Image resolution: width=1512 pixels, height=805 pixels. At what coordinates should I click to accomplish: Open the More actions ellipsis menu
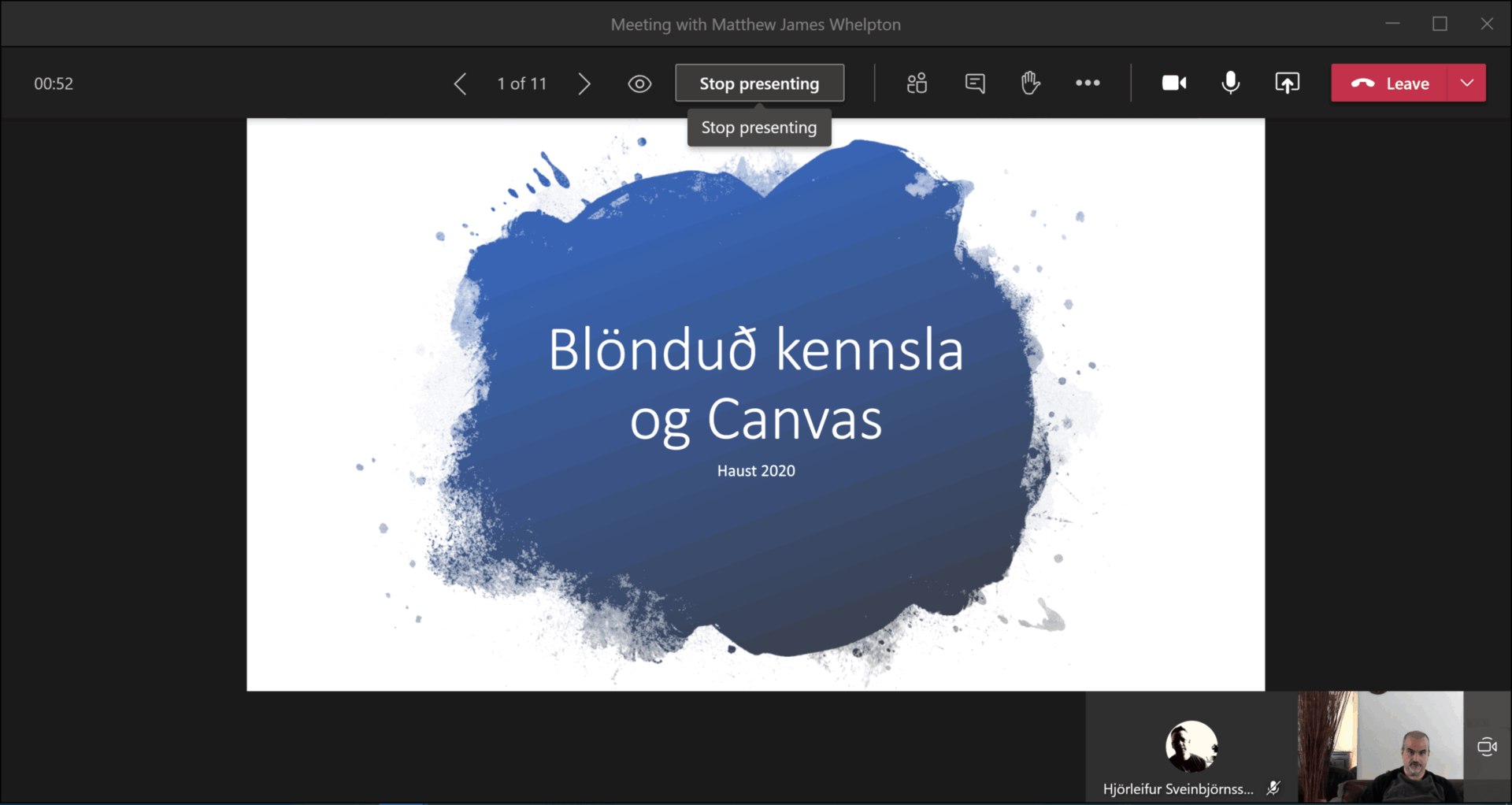[x=1088, y=83]
